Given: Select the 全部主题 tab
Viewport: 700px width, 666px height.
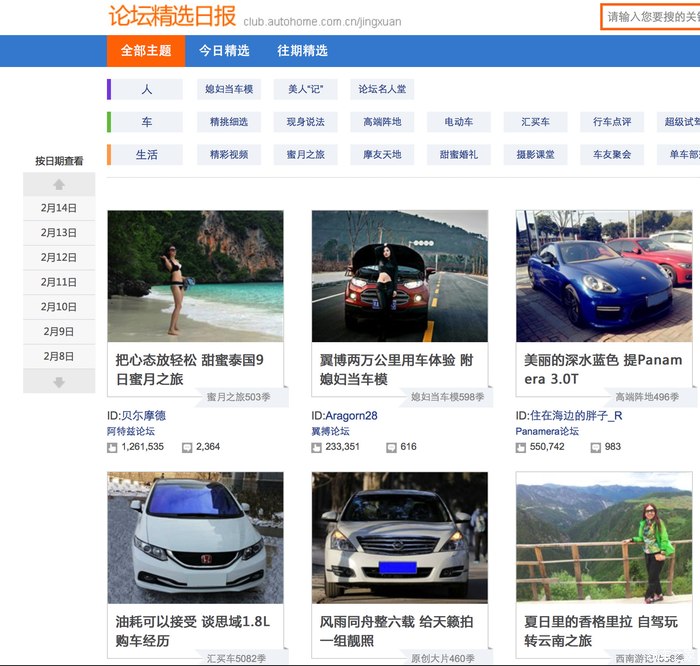Looking at the screenshot, I should point(146,51).
